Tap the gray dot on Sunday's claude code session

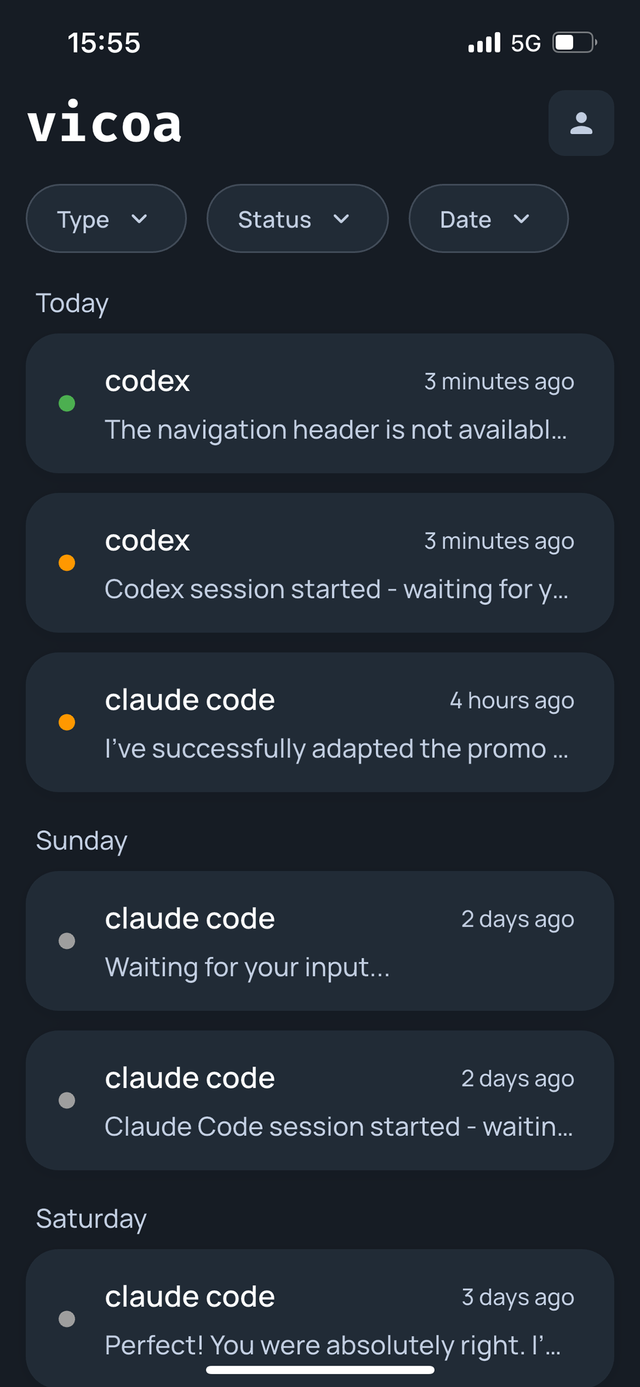[x=66, y=940]
